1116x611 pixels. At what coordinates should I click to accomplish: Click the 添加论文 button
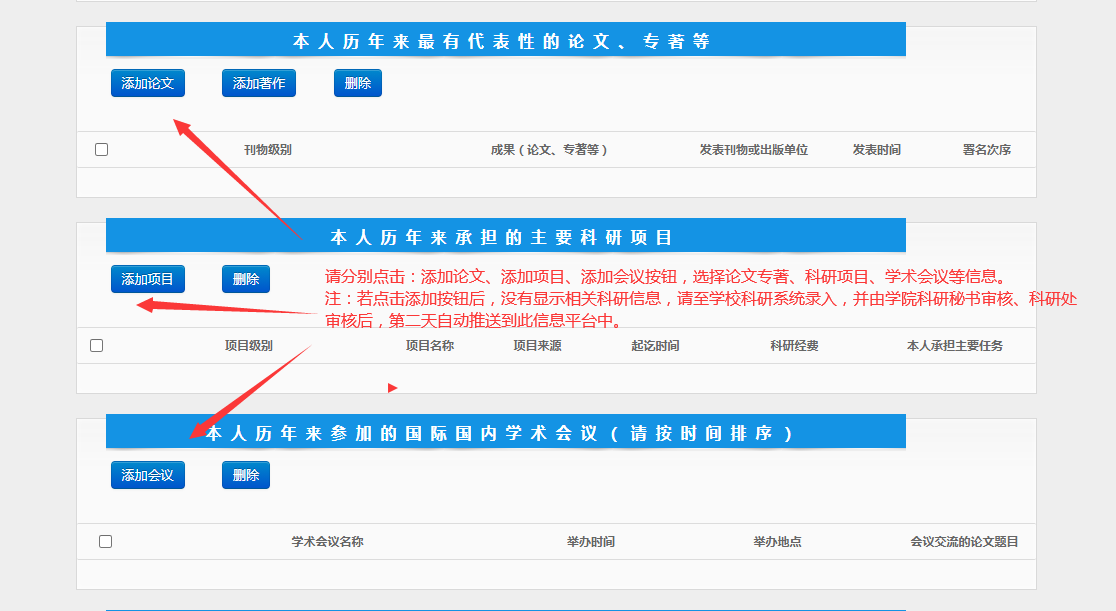tap(148, 84)
